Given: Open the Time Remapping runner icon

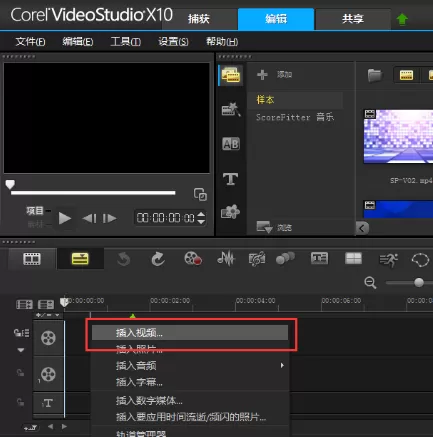Looking at the screenshot, I should [389, 260].
